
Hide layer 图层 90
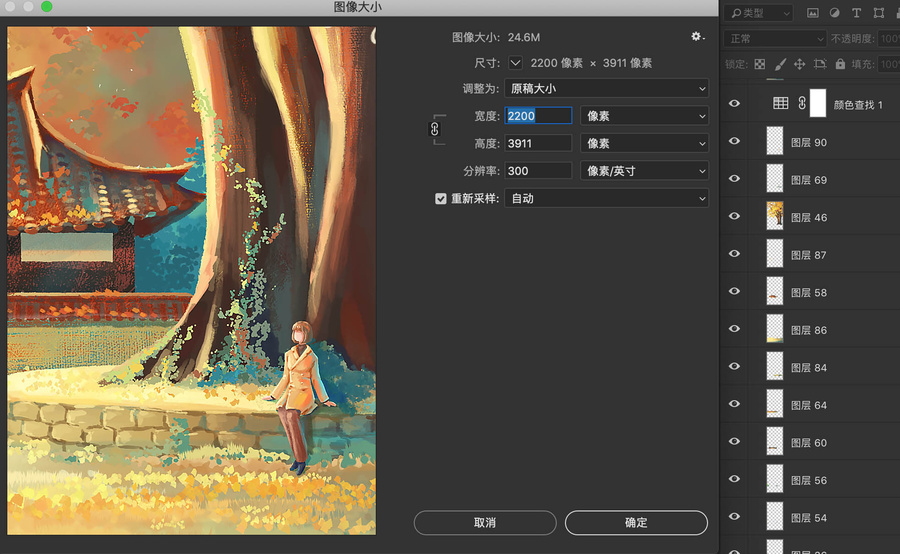click(x=734, y=141)
